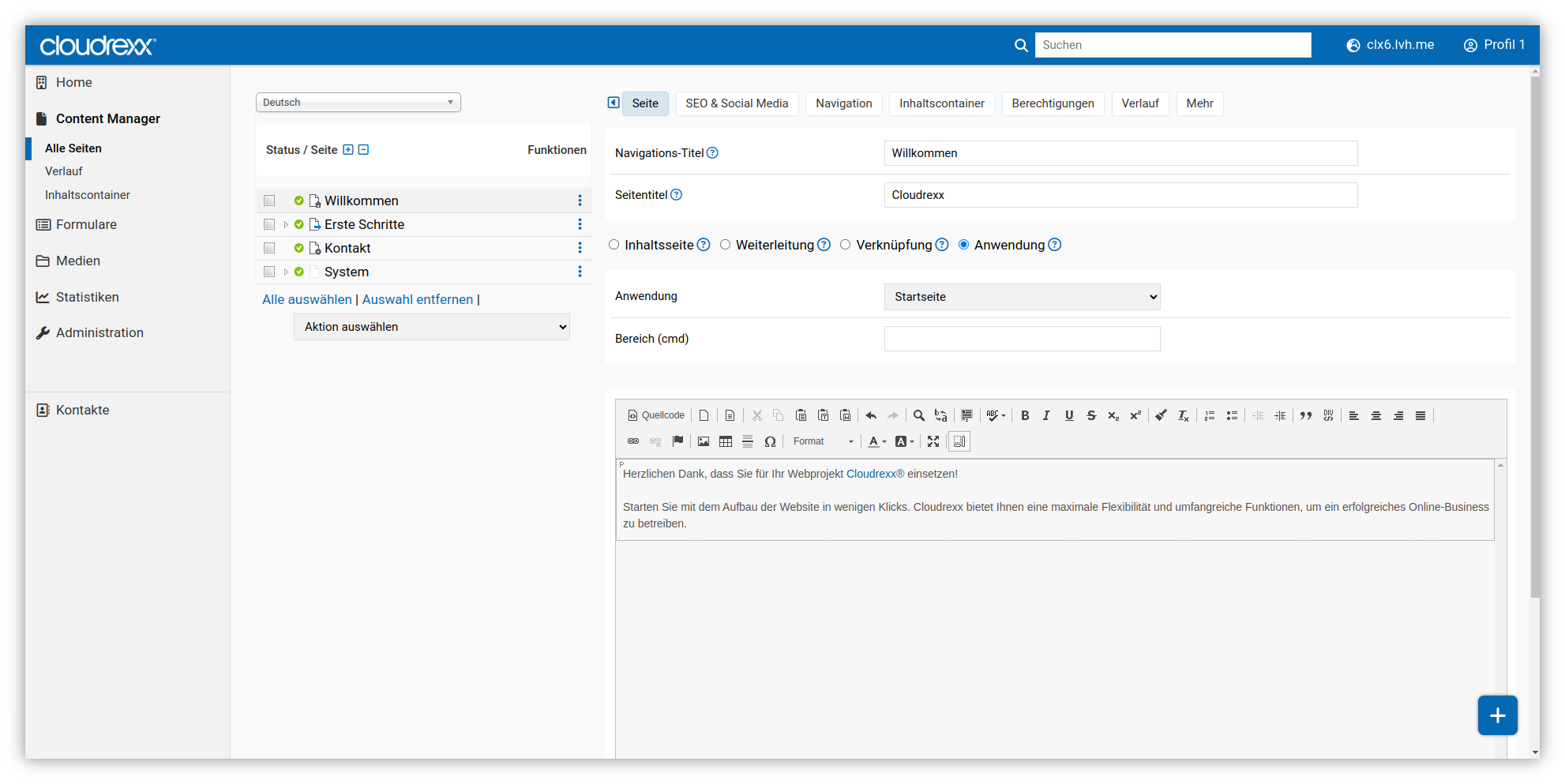Toggle italic formatting
Image resolution: width=1565 pixels, height=784 pixels.
[1047, 415]
